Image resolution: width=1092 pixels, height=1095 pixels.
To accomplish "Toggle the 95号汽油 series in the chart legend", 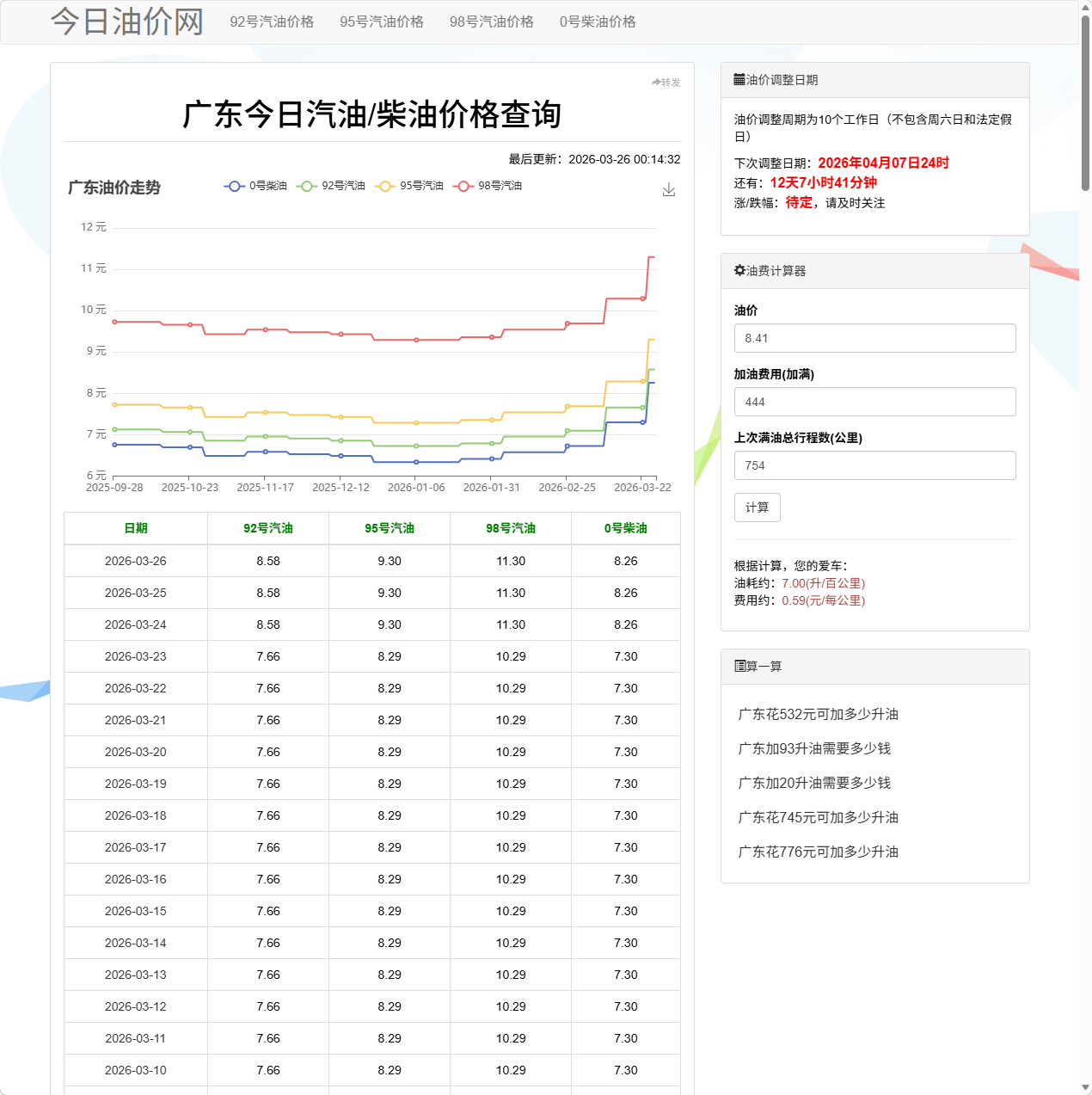I will [x=412, y=185].
